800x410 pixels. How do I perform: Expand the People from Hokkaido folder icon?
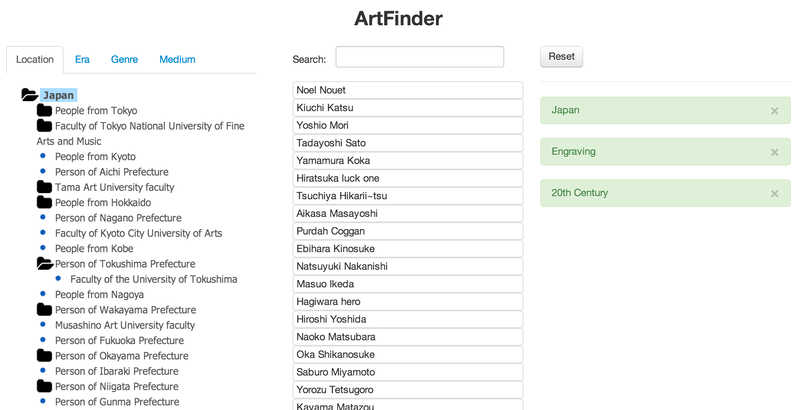(44, 202)
